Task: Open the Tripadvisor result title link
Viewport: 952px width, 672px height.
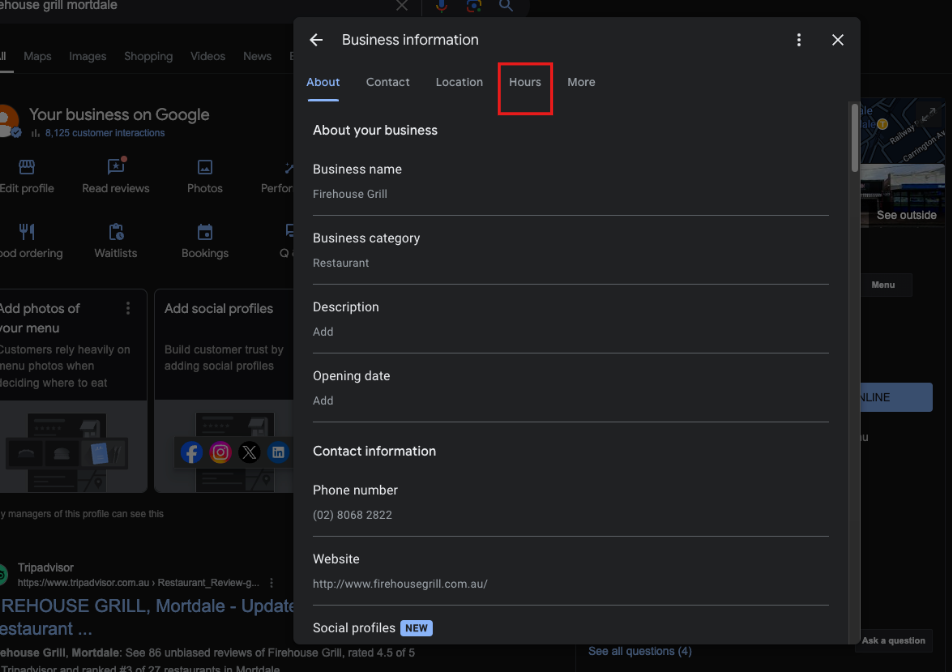Action: pos(146,617)
